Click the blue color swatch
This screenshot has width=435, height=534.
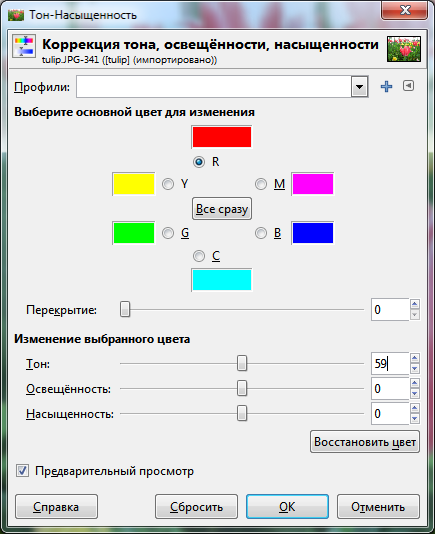tap(313, 233)
